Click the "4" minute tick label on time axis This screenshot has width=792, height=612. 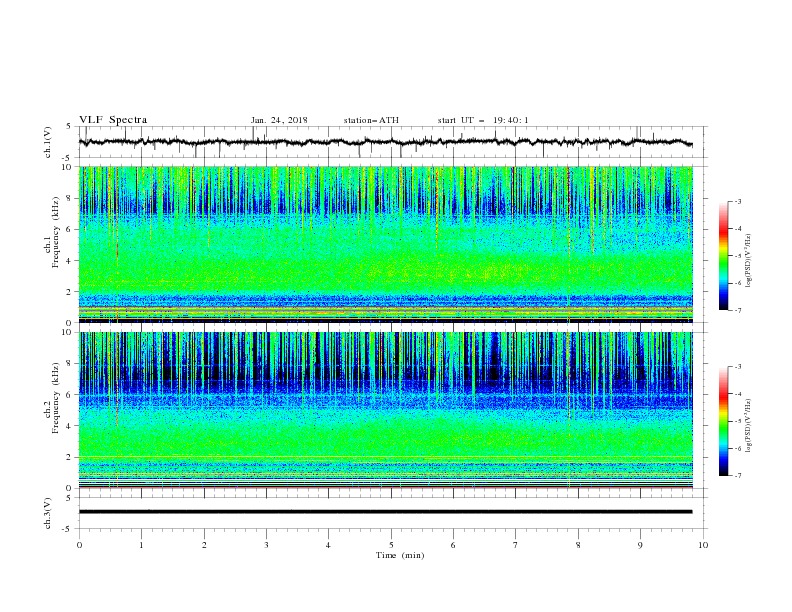(328, 545)
